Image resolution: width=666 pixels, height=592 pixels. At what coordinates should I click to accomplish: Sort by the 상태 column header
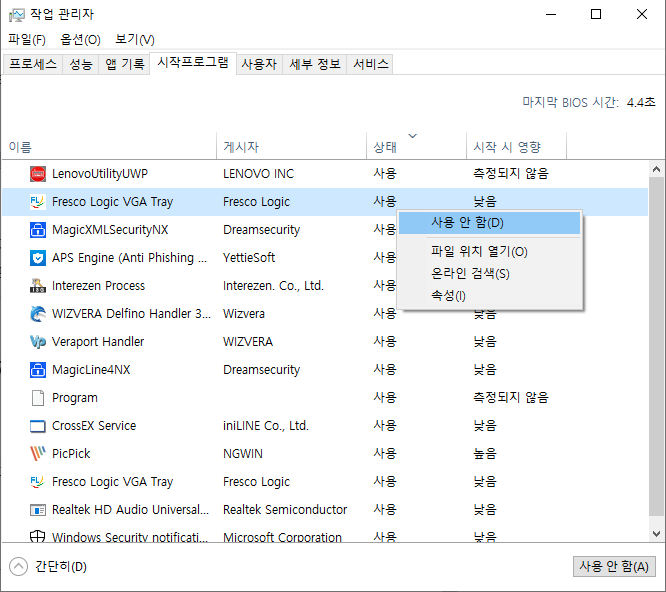click(x=416, y=147)
